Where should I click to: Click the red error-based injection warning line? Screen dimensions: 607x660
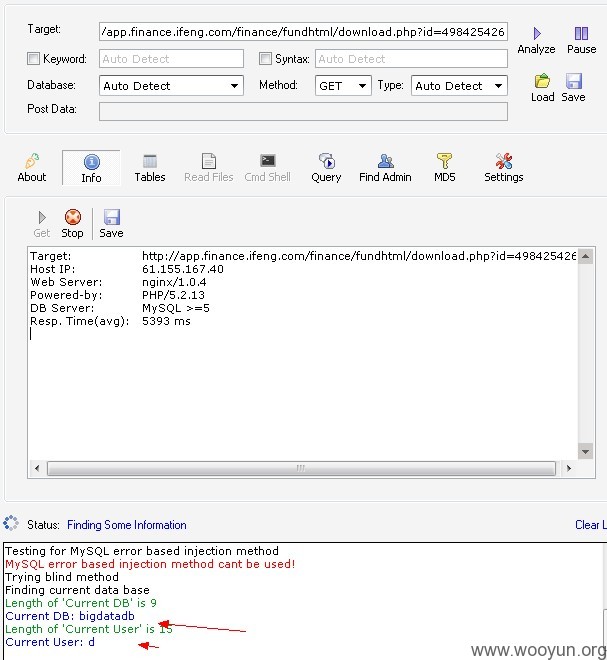pyautogui.click(x=150, y=564)
